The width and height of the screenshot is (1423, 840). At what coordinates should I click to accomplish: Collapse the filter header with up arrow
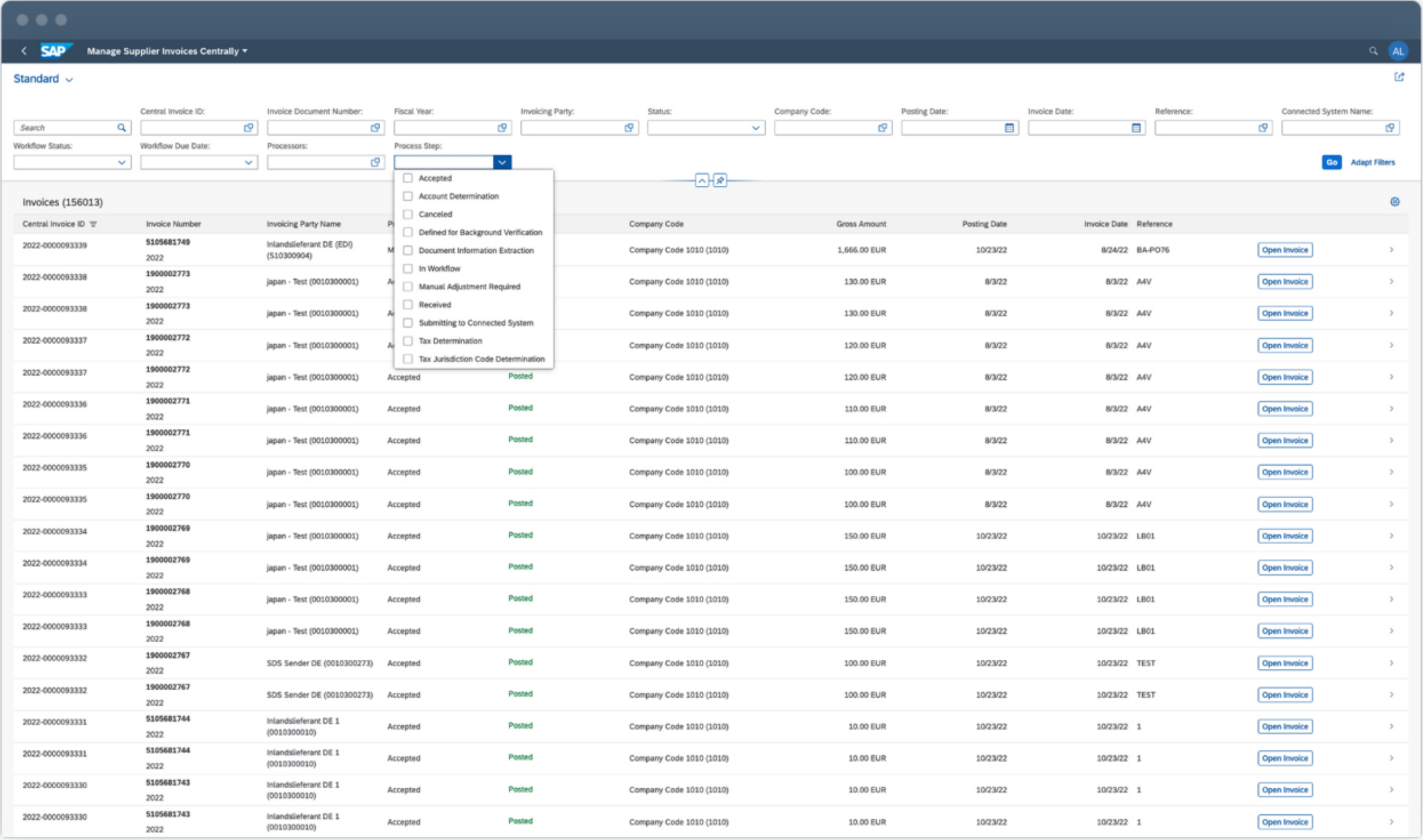(702, 181)
